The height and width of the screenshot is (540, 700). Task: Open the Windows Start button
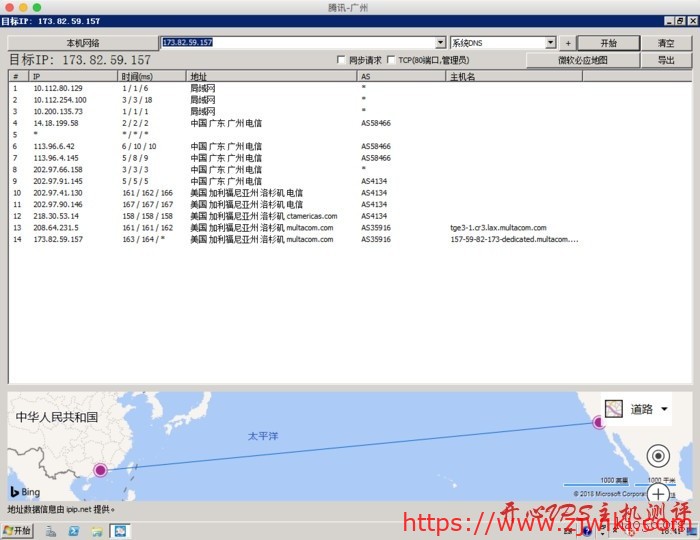[18, 530]
